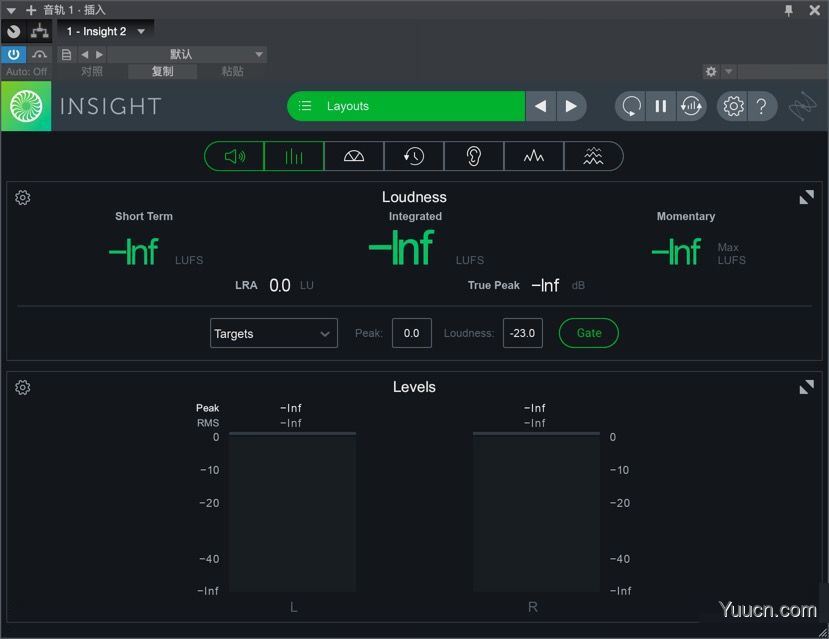
Task: Click the plugin dial icon in host header
Action: point(14,31)
